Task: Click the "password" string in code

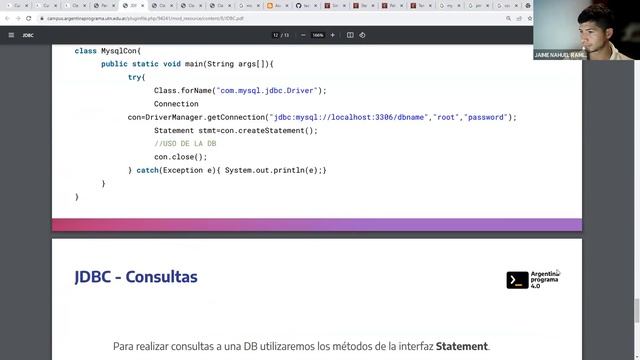Action: coord(486,117)
